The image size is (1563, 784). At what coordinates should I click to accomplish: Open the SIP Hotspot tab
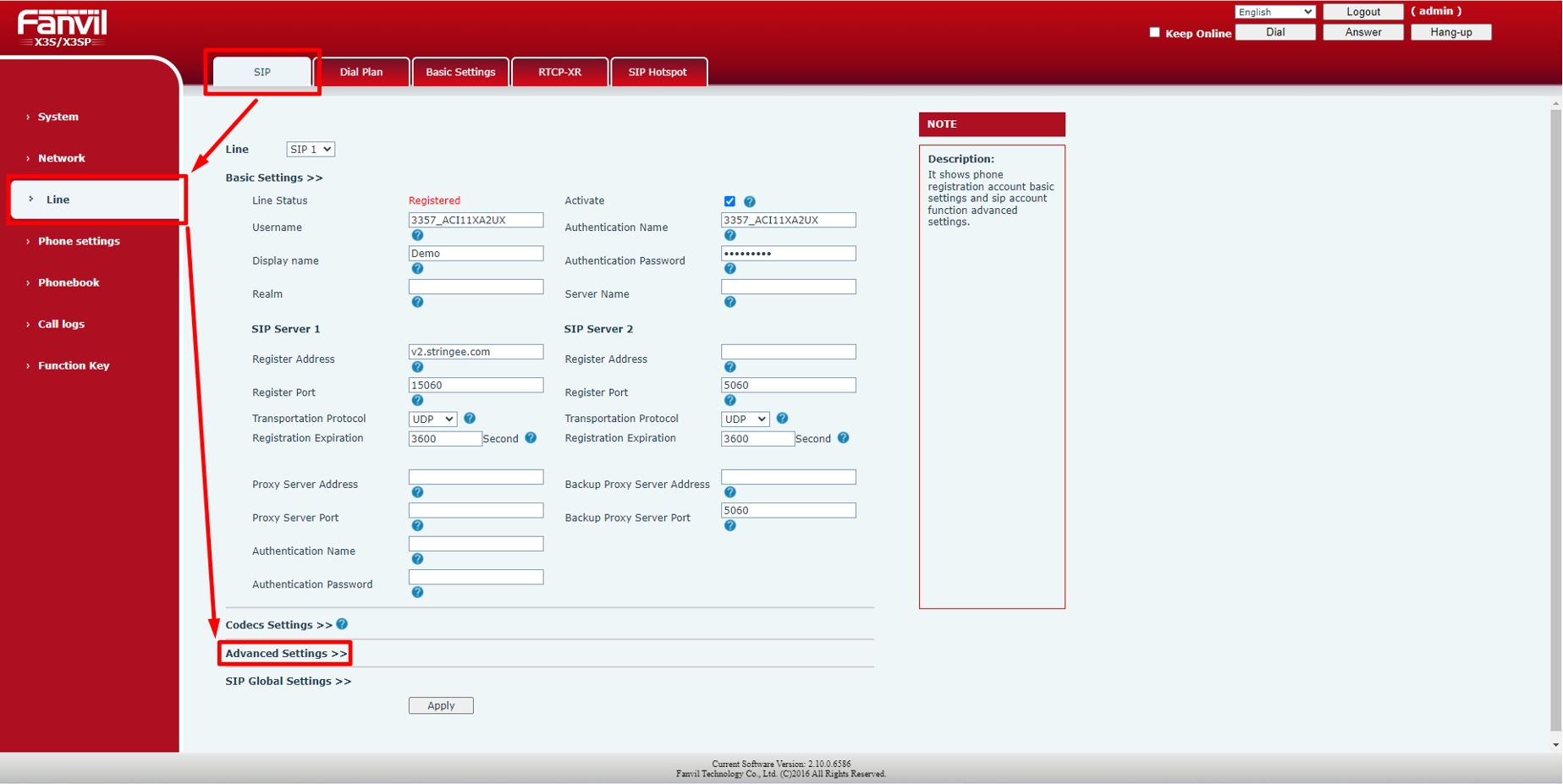point(658,72)
